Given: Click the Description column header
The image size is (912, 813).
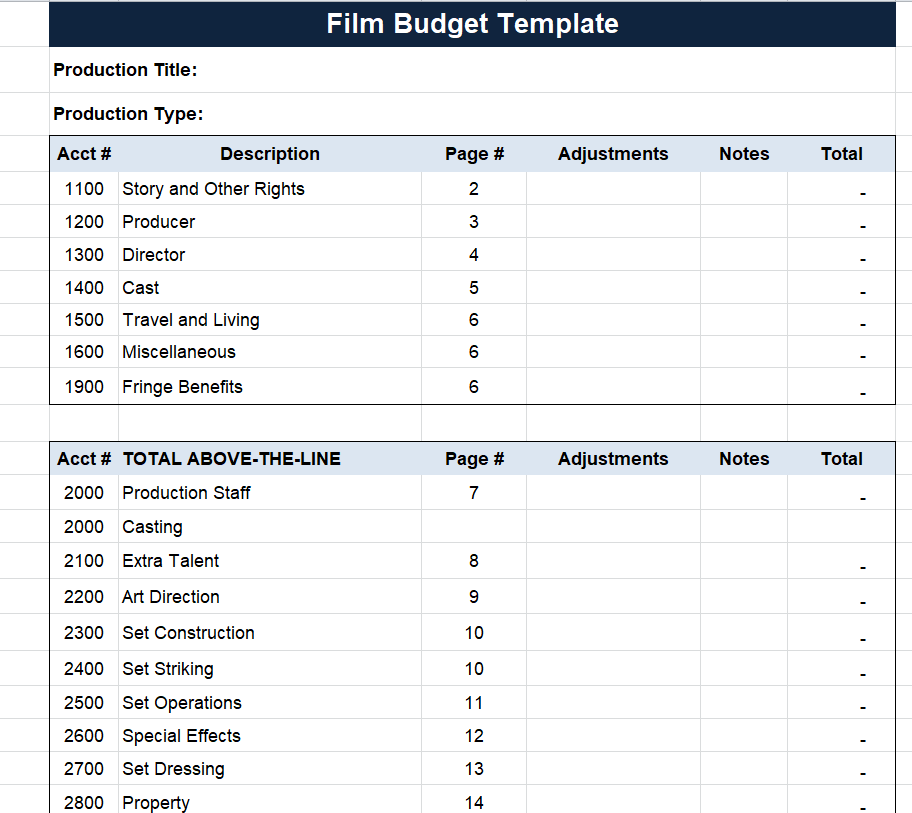Looking at the screenshot, I should tap(269, 154).
